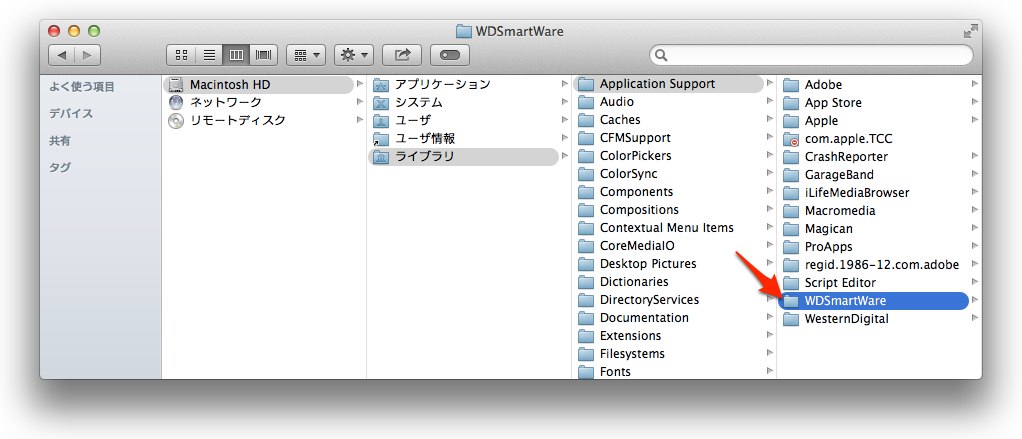Select the リモートディスク disc icon

(176, 120)
